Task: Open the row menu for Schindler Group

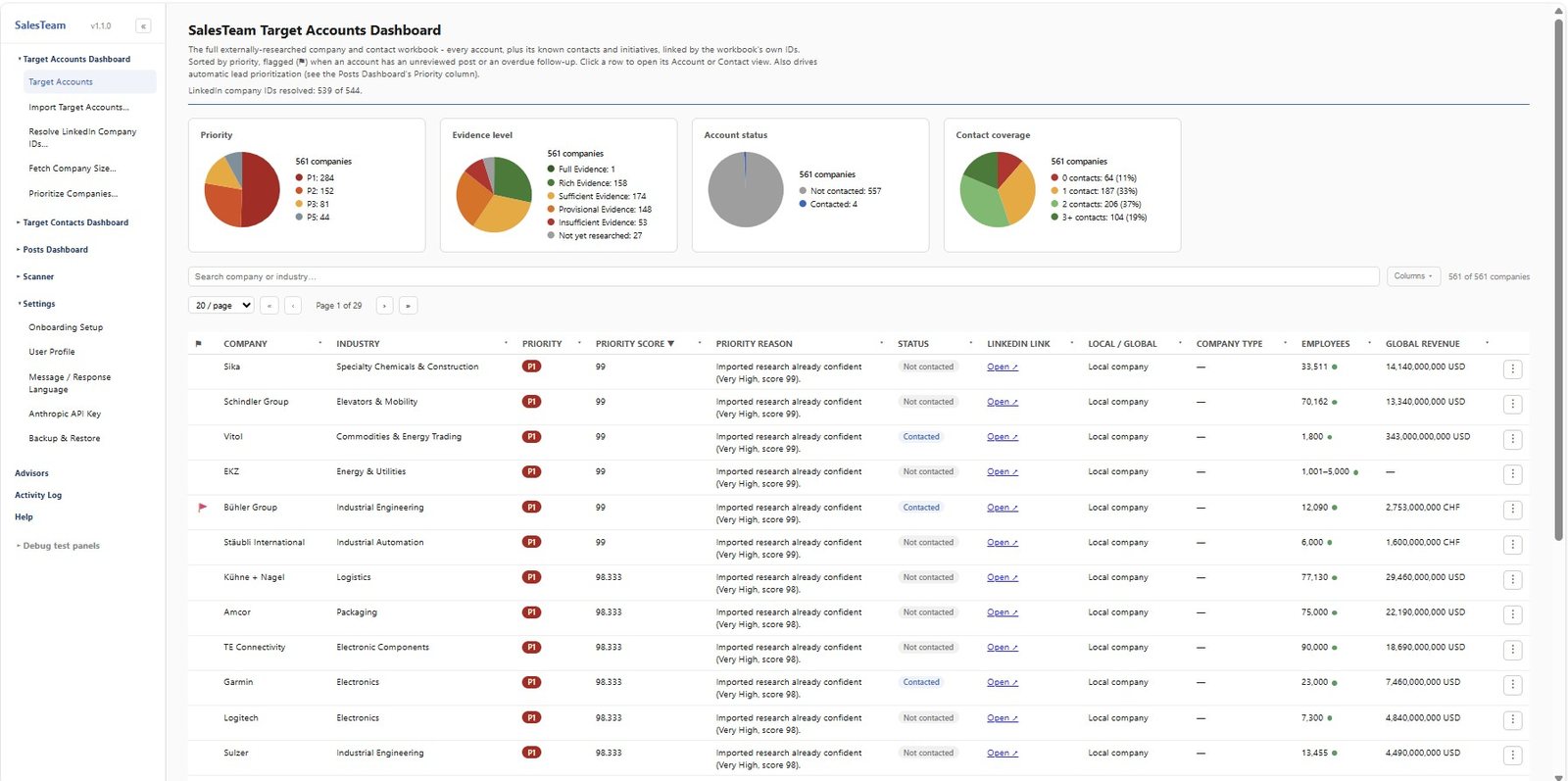Action: (1513, 404)
